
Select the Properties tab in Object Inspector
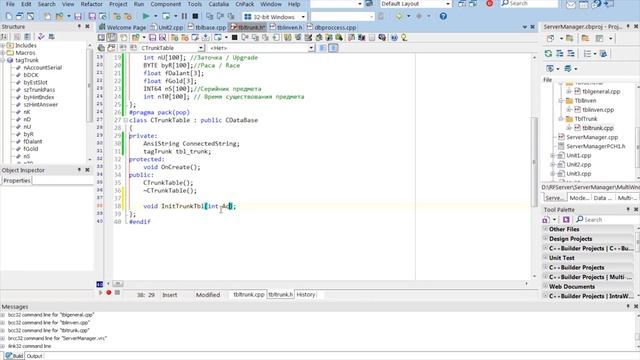(x=17, y=180)
